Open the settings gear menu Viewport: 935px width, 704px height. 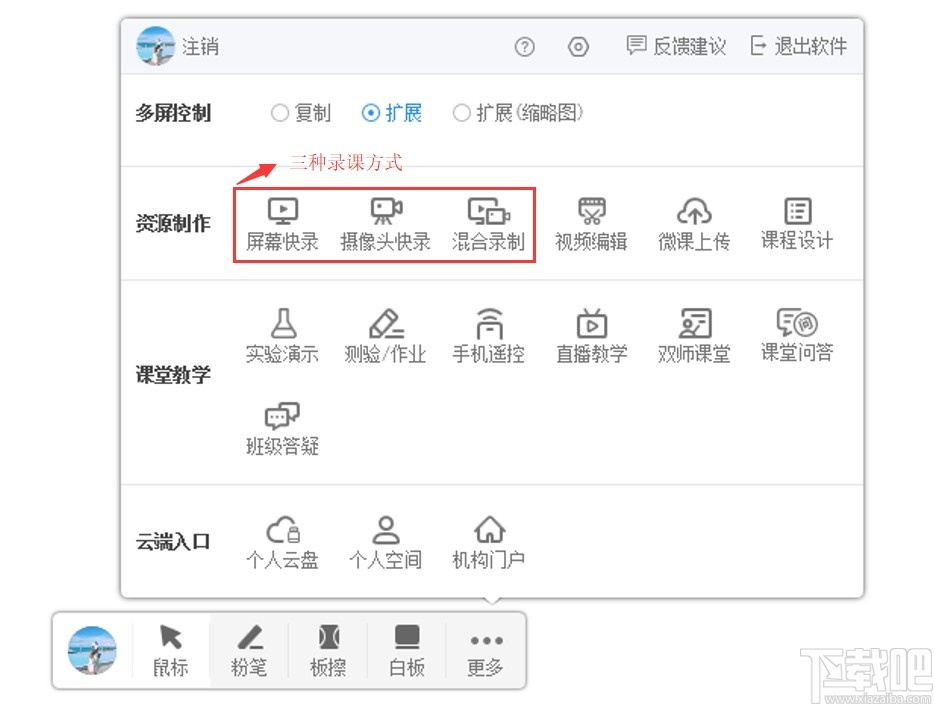pos(578,46)
